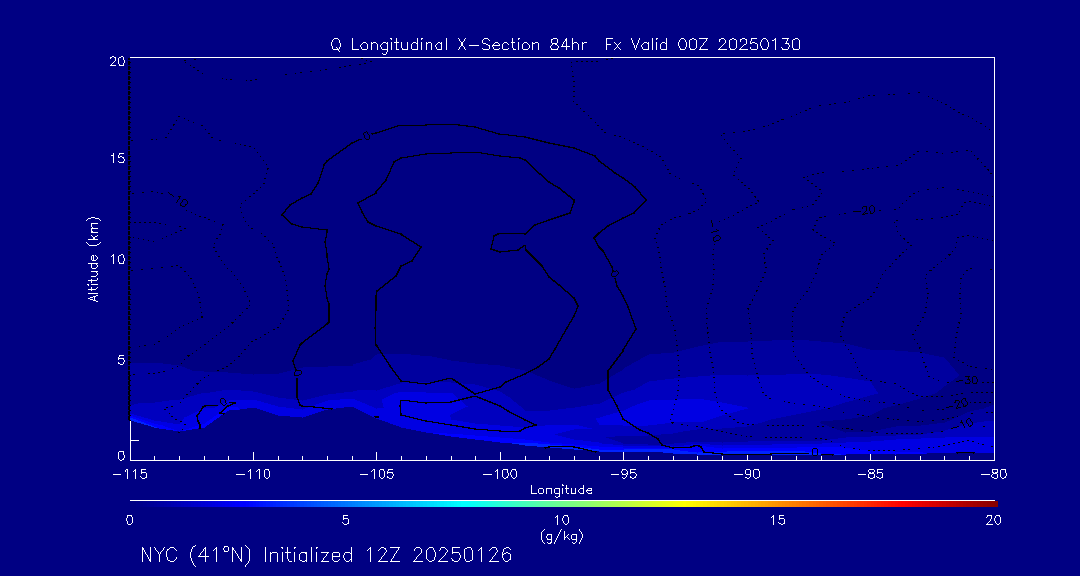
Task: Click the altitude axis tick label 15
Action: click(117, 158)
